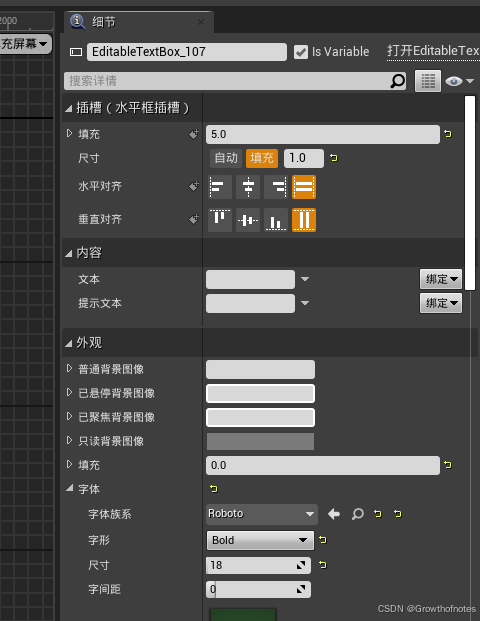Align horizontally to center
This screenshot has width=480, height=621.
click(248, 187)
